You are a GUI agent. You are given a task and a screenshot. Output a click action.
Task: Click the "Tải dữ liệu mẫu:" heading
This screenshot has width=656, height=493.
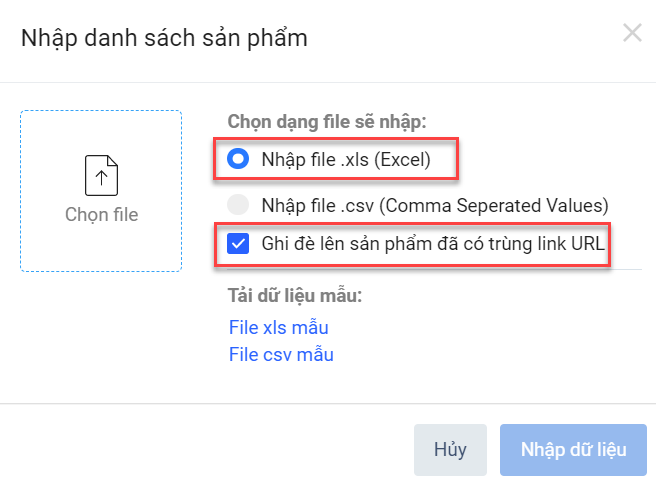point(294,296)
